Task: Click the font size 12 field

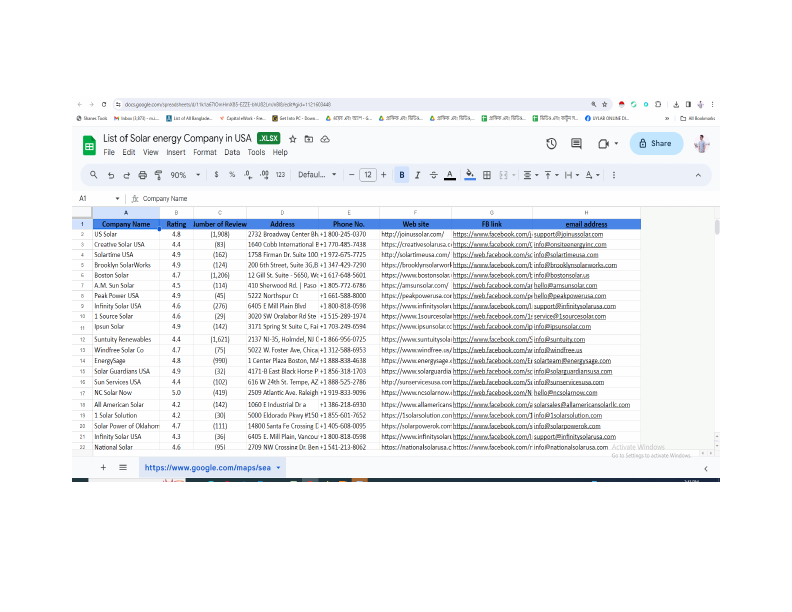Action: coord(368,175)
